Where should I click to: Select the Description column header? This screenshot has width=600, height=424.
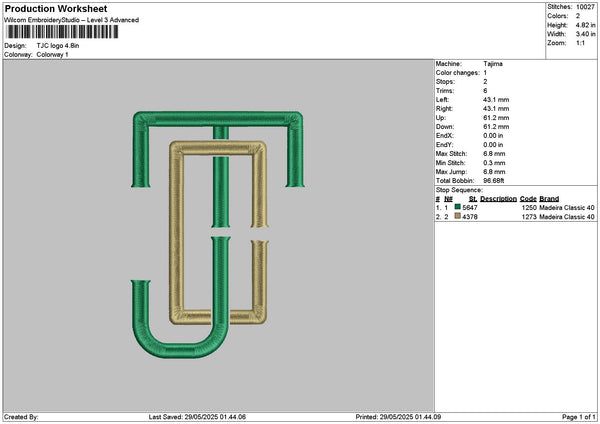pyautogui.click(x=498, y=199)
